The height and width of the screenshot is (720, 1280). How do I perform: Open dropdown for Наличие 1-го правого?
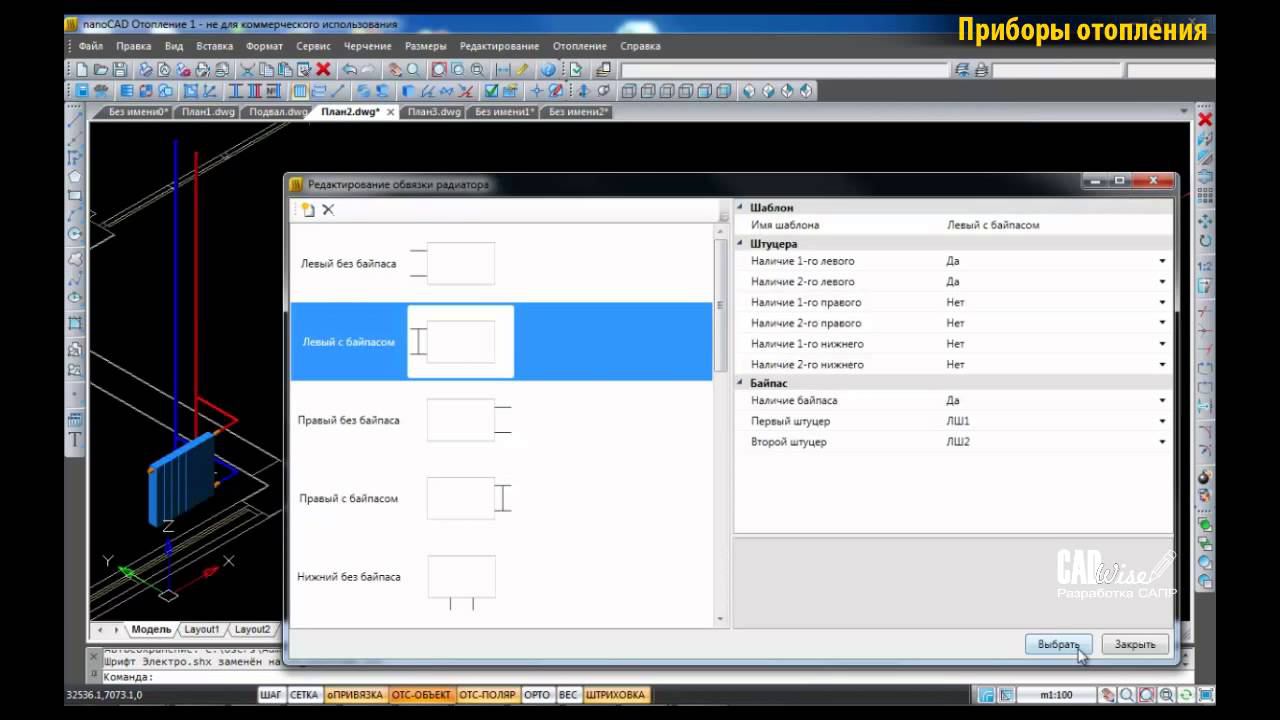1162,302
